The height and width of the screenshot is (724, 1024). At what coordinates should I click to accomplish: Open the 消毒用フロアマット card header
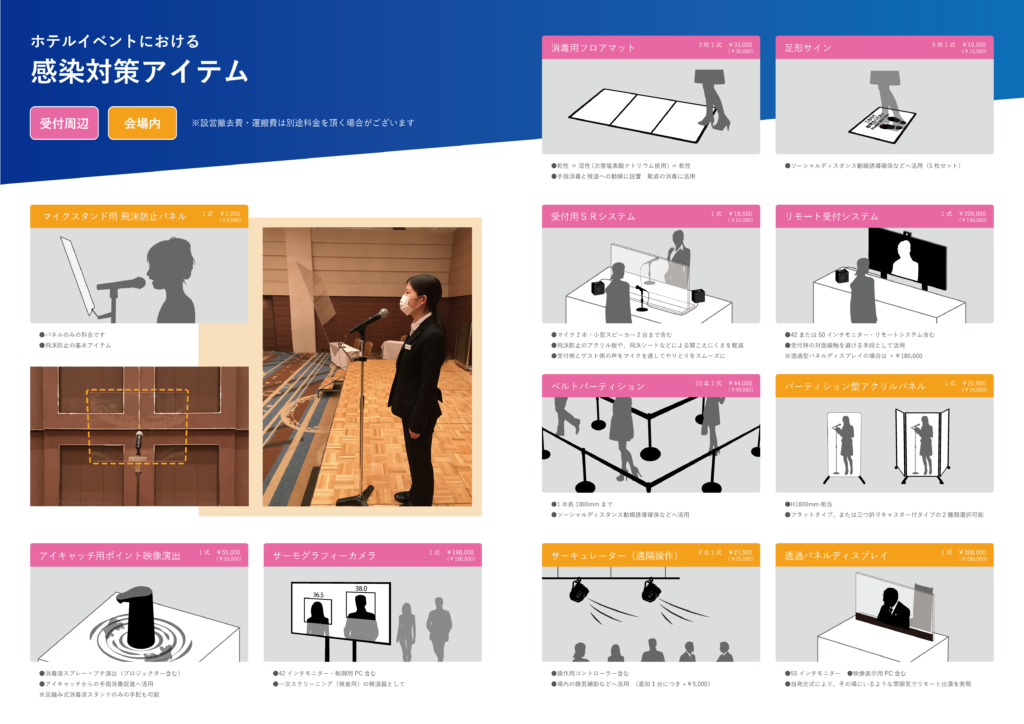(650, 48)
